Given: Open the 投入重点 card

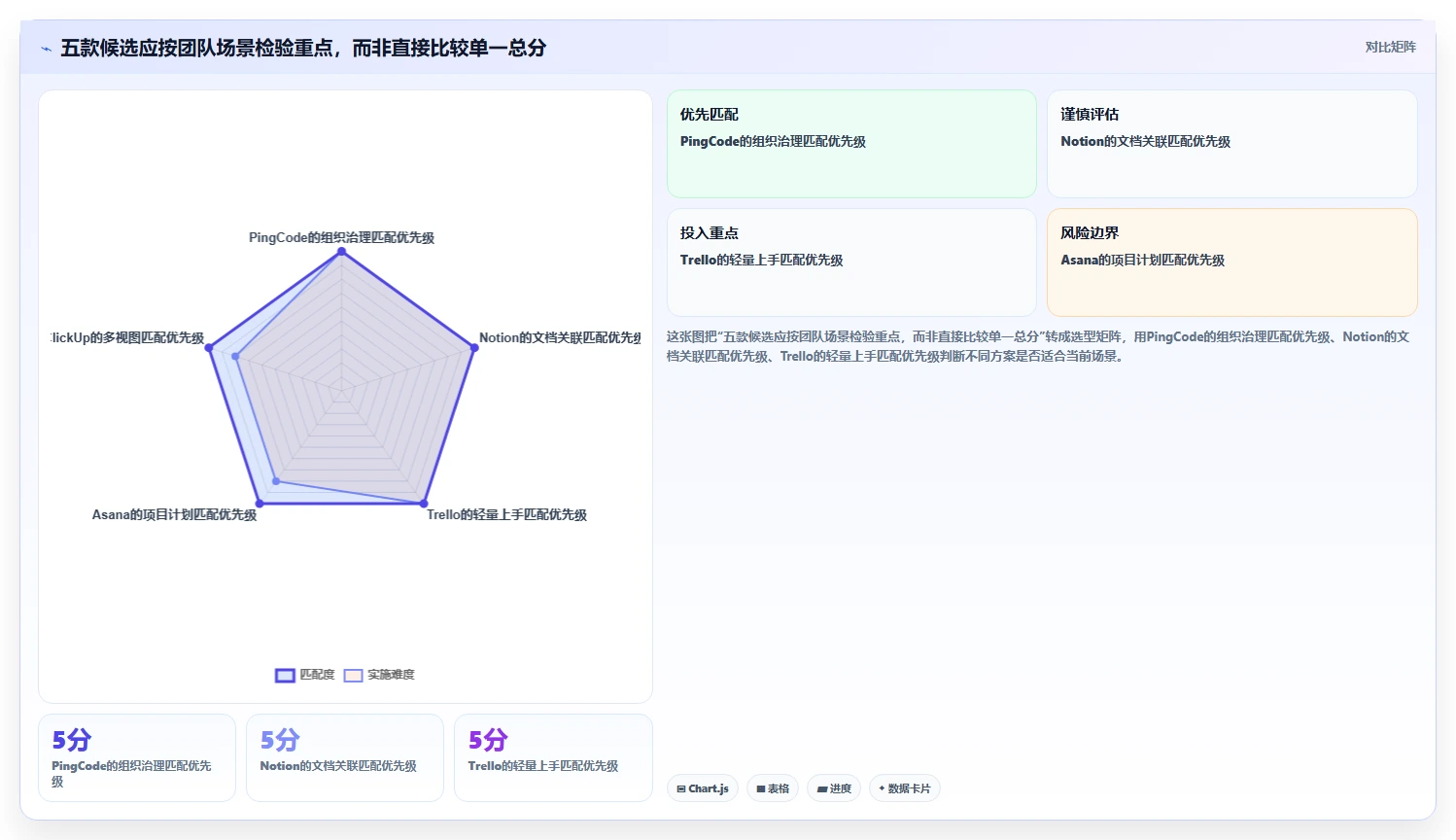Looking at the screenshot, I should tap(851, 262).
